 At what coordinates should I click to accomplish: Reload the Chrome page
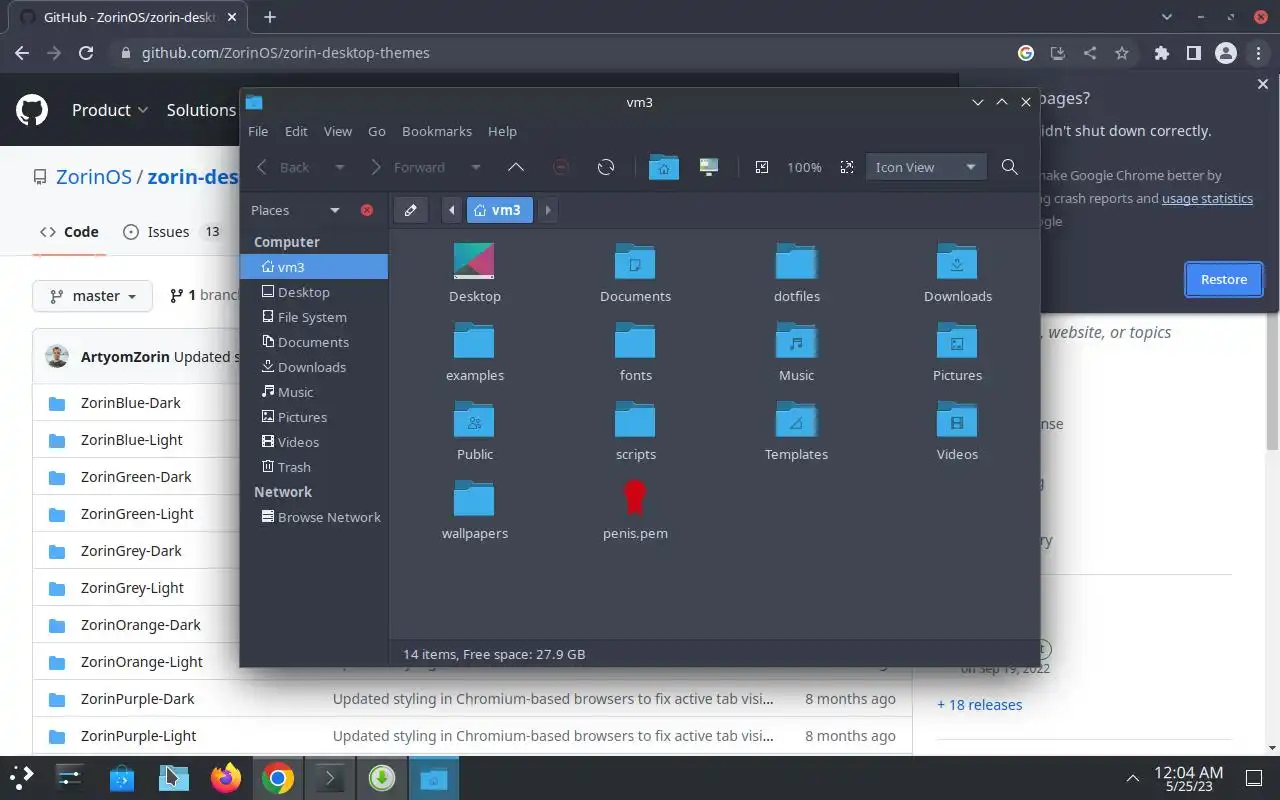pyautogui.click(x=86, y=53)
